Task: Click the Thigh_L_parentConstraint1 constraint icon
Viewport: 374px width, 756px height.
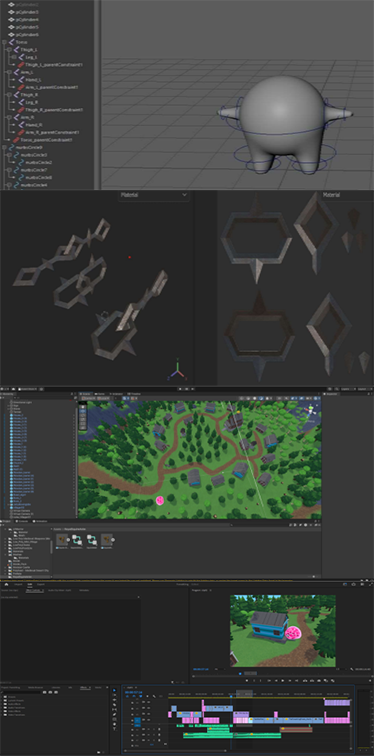Action: [21, 64]
